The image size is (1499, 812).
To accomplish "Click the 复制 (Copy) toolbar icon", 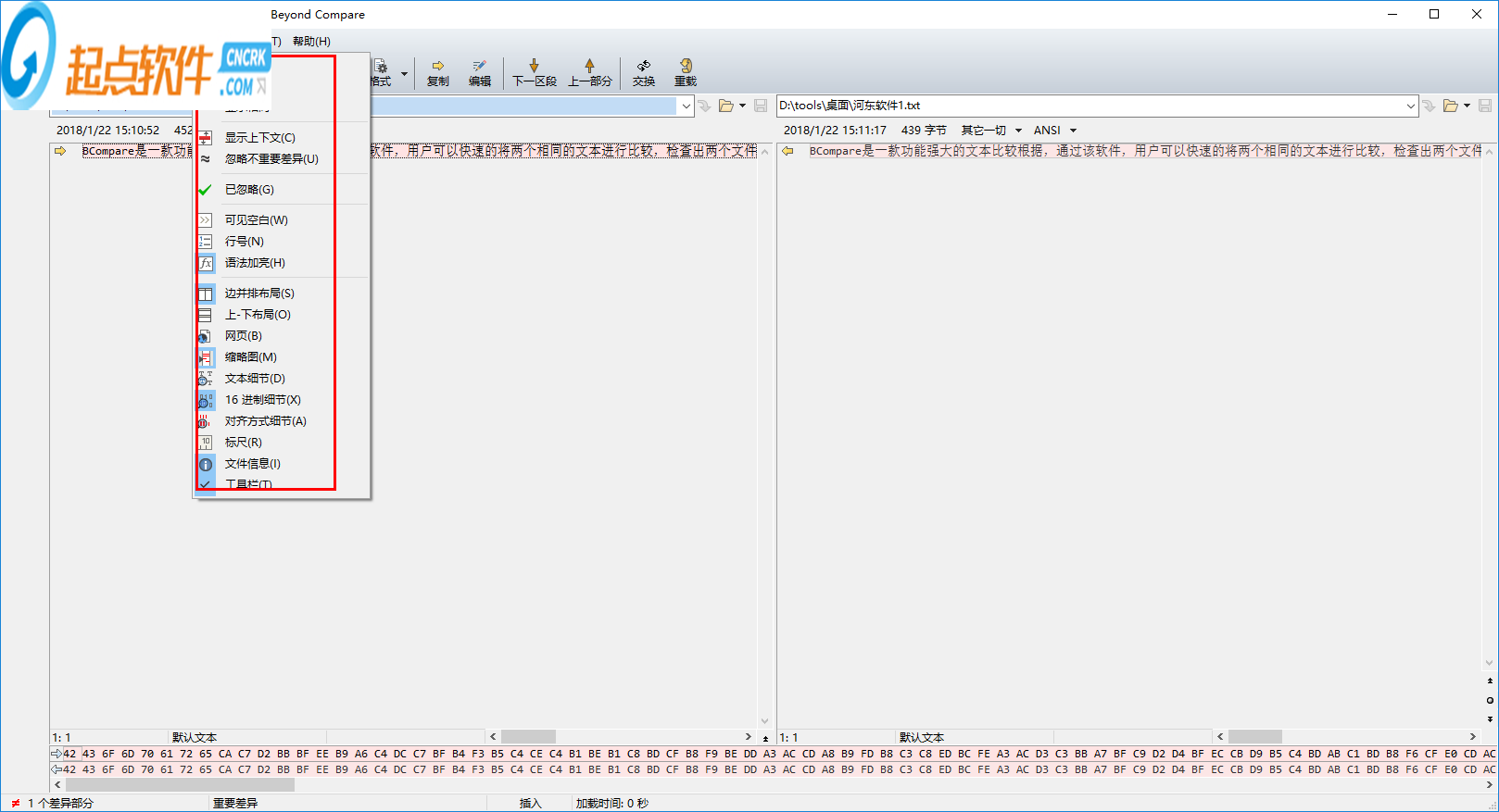I will click(x=437, y=72).
